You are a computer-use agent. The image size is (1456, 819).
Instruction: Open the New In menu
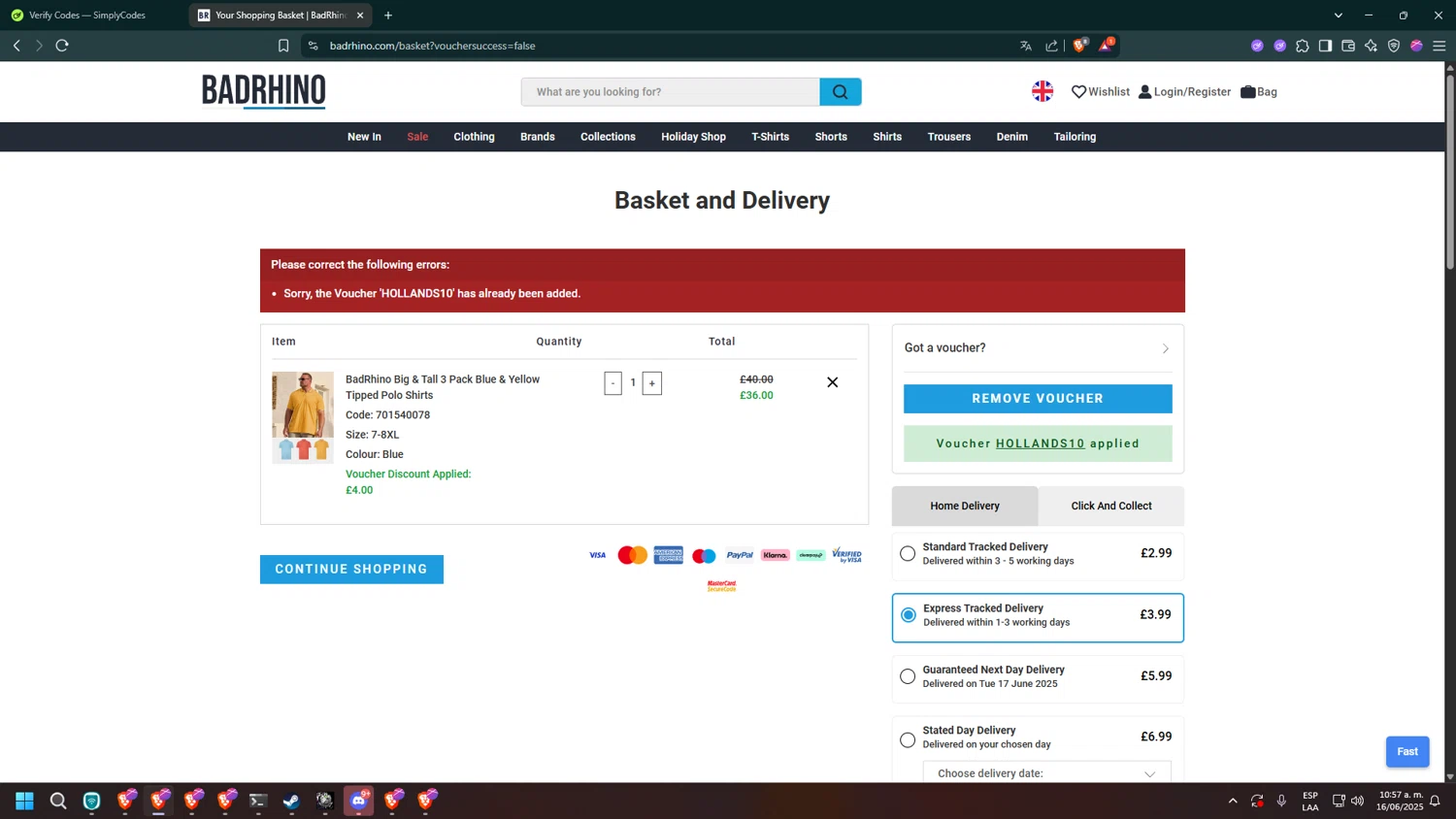coord(364,137)
